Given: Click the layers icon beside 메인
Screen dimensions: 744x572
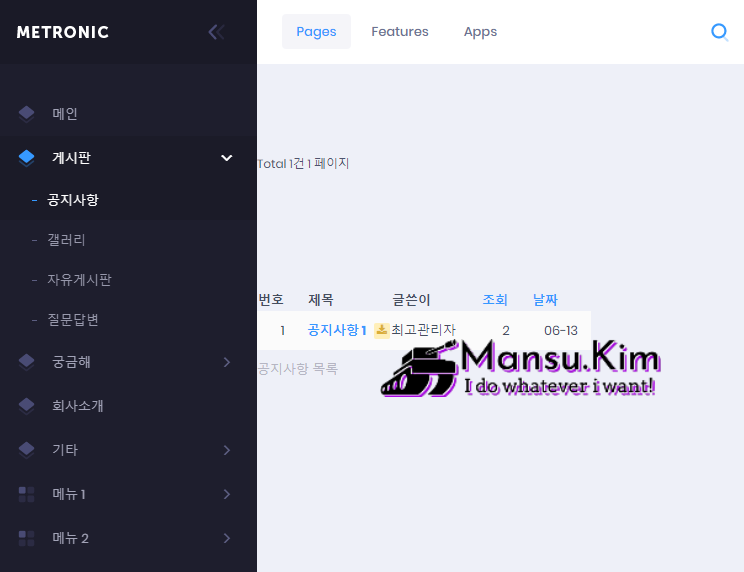Looking at the screenshot, I should (x=26, y=114).
